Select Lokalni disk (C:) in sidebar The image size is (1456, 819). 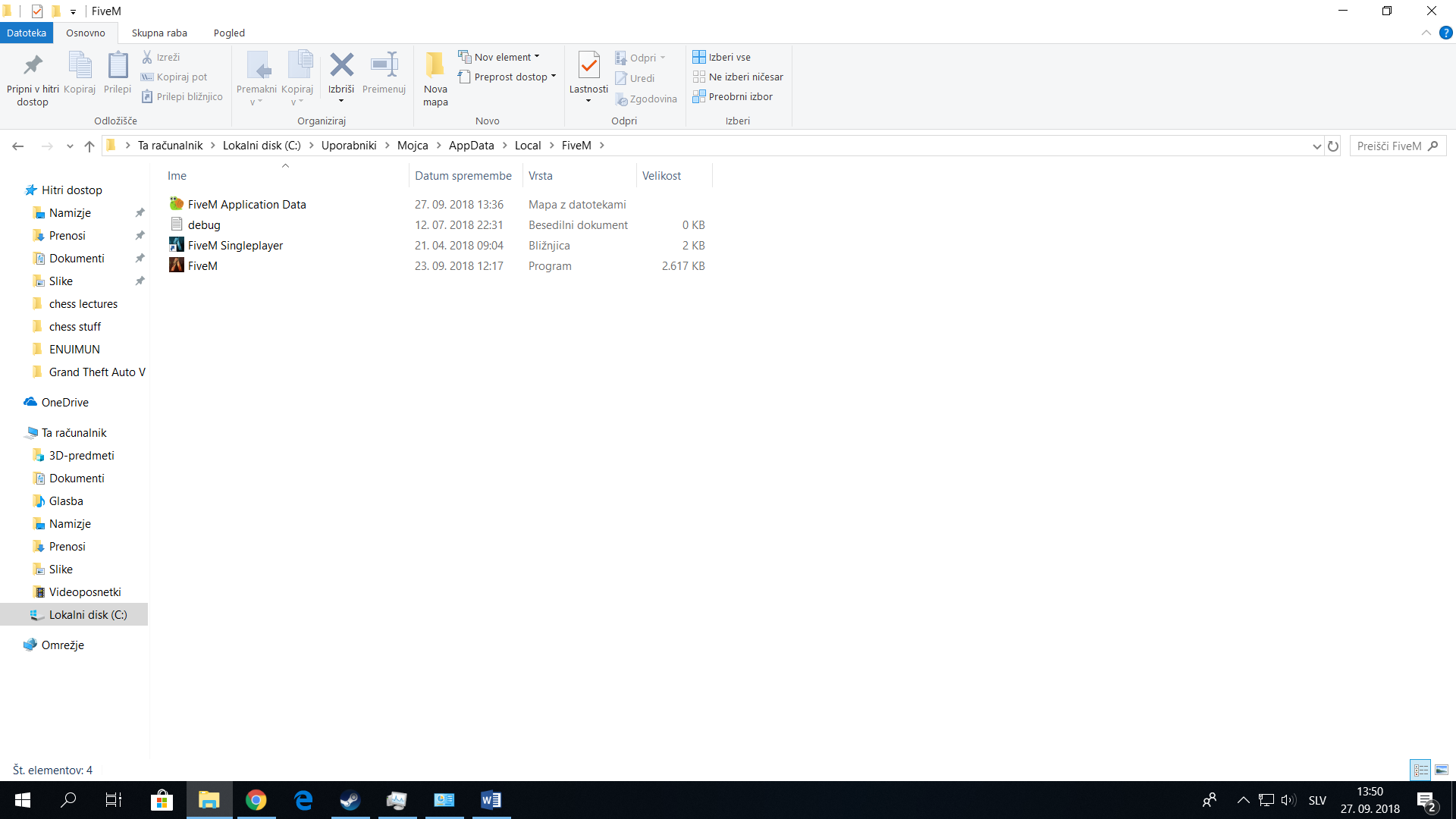[x=74, y=614]
